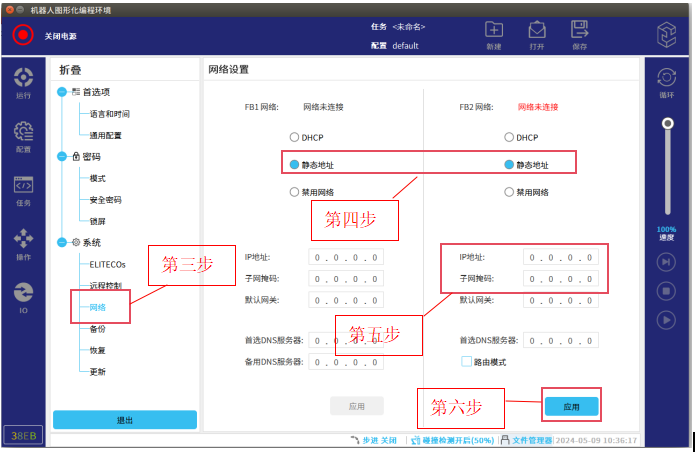Open 远程控制 in the settings tree

pos(105,285)
